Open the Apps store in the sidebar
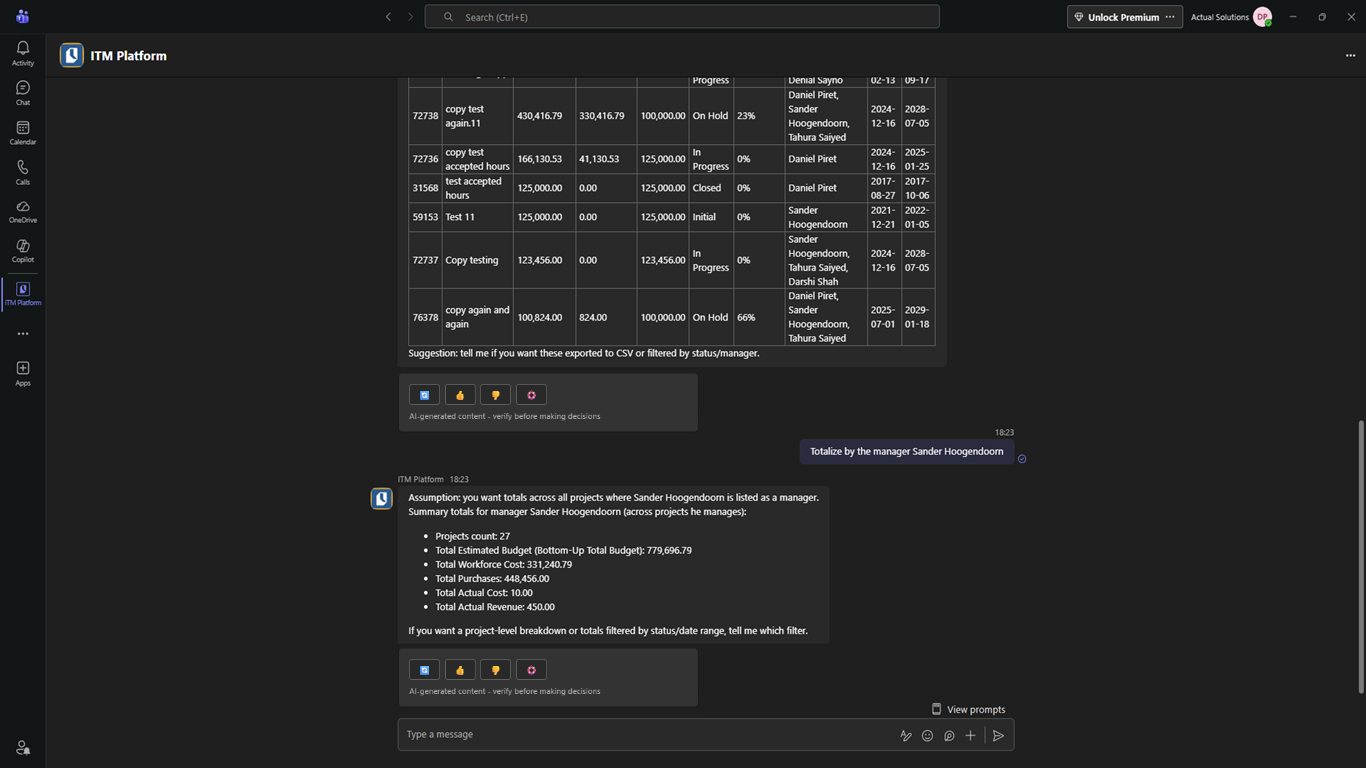The image size is (1366, 768). click(22, 374)
